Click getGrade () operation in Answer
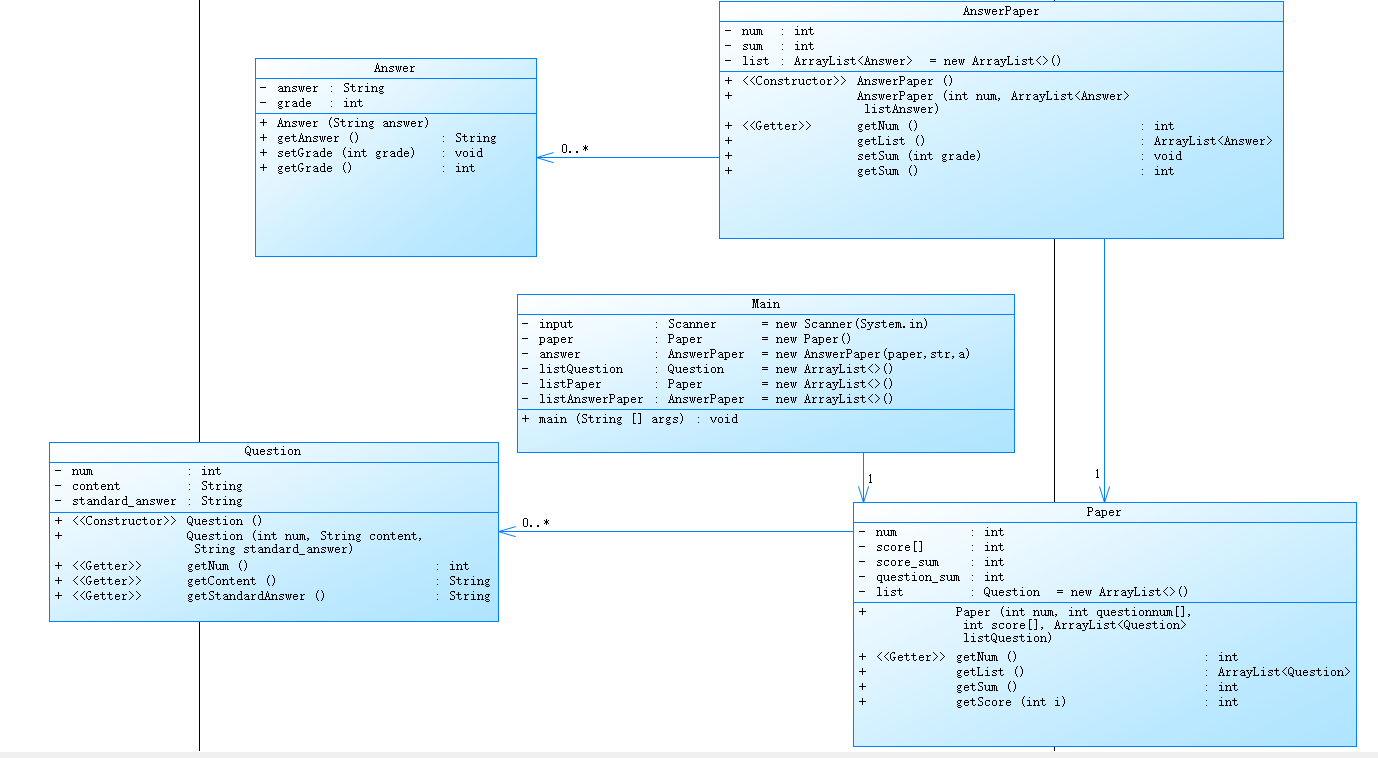1378x758 pixels. point(368,168)
